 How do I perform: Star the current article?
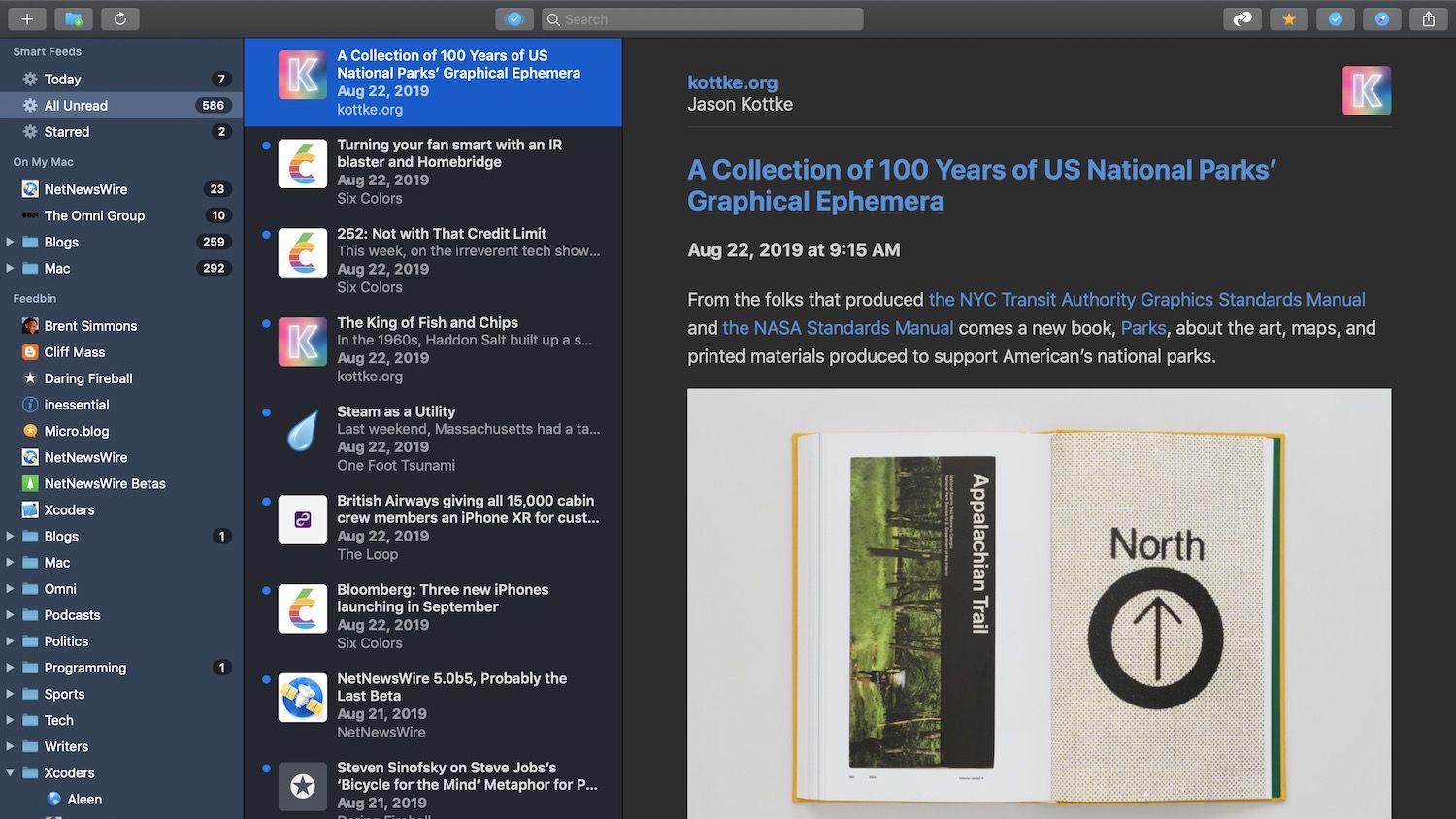1289,18
